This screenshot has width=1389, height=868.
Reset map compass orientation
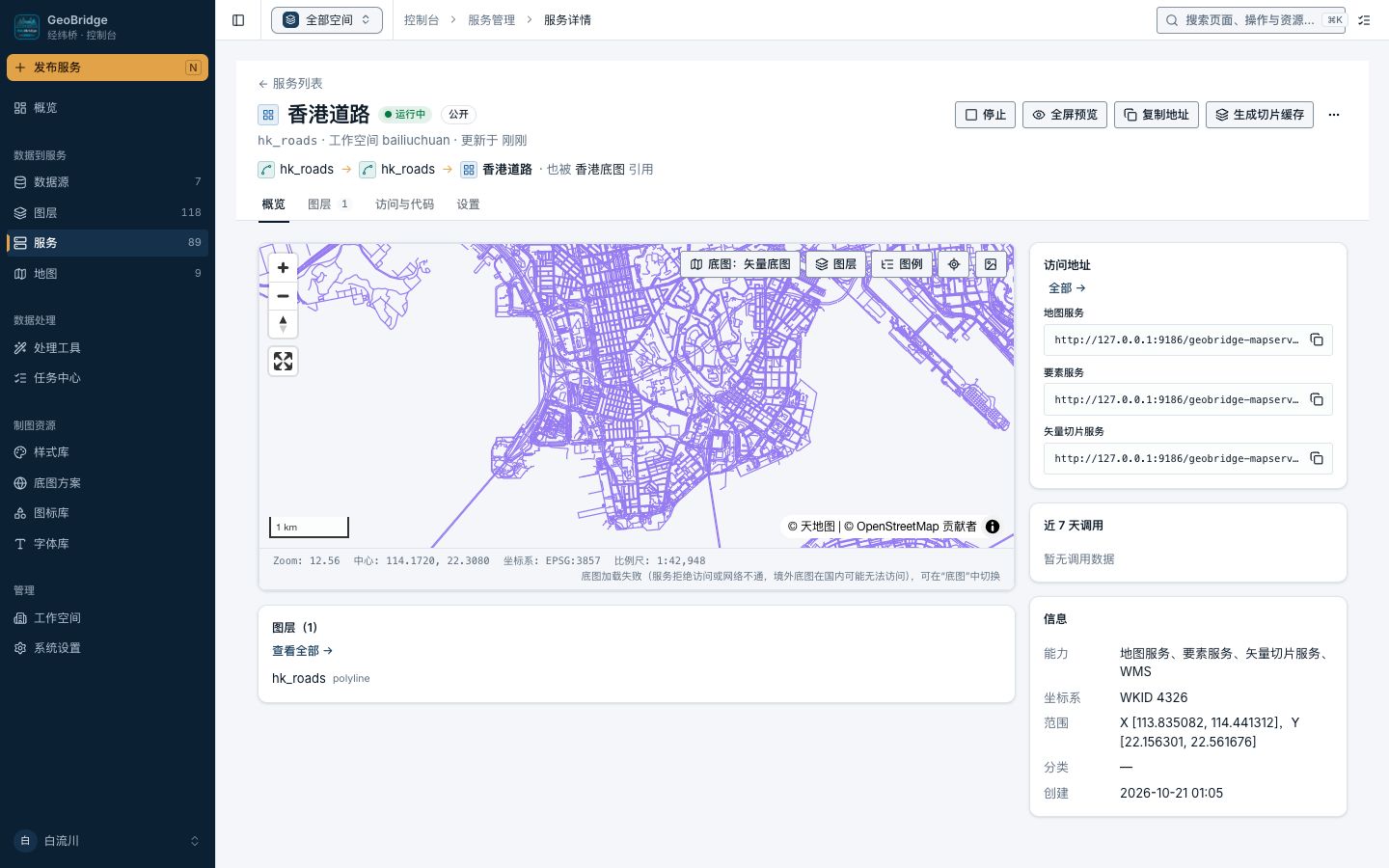[283, 324]
